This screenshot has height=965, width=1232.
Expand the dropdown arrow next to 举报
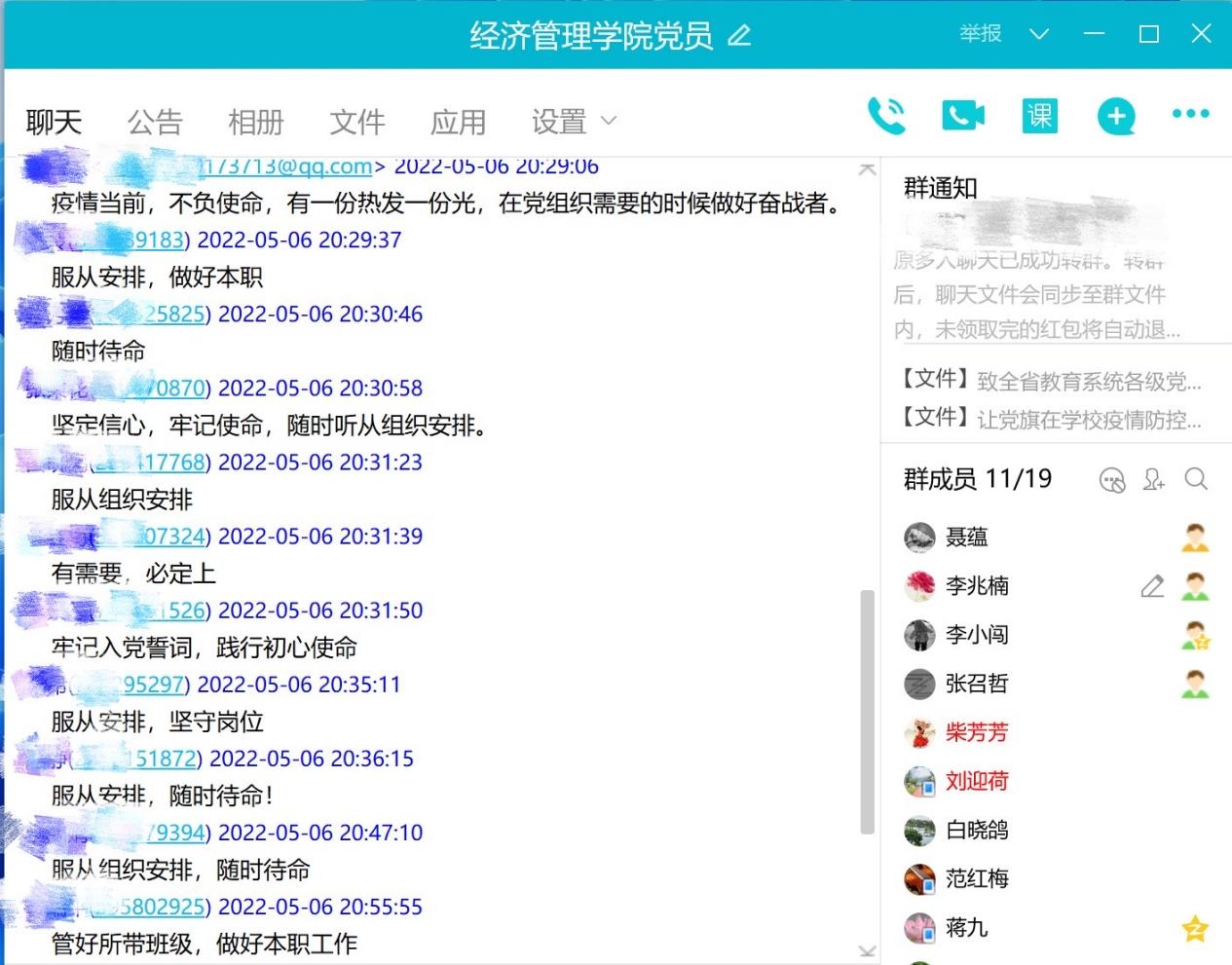1039,34
